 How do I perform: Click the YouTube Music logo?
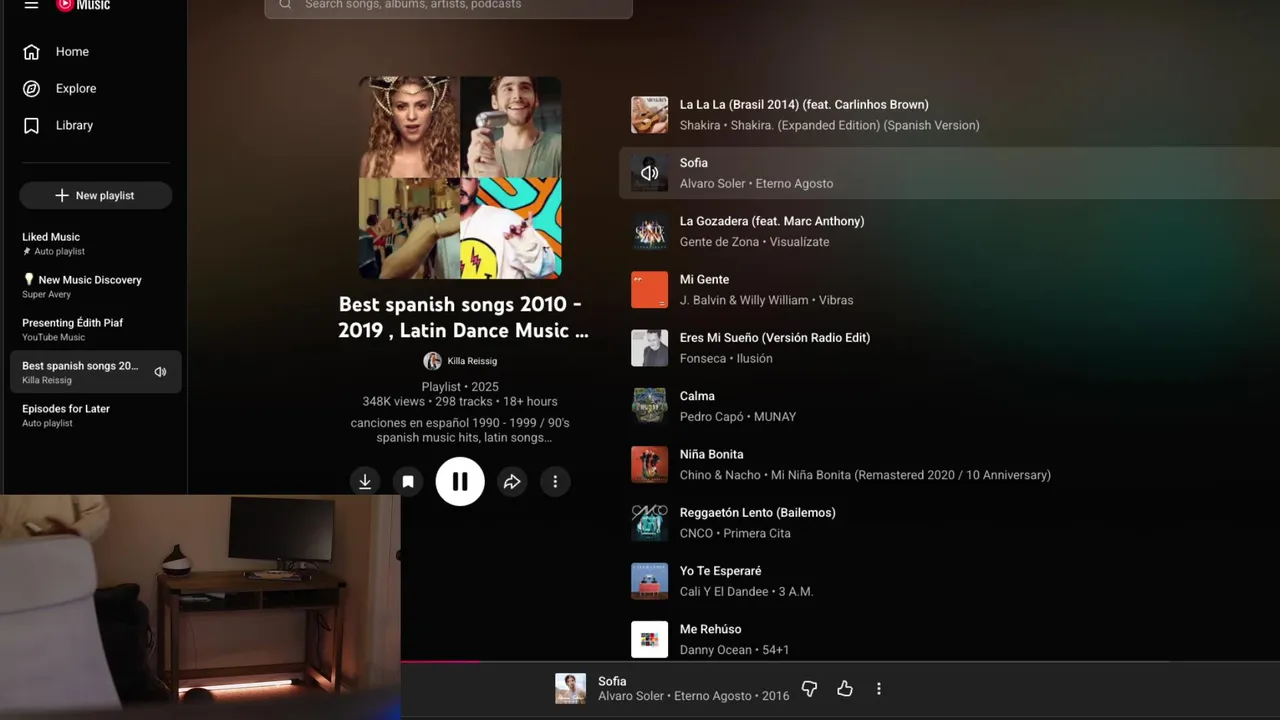click(x=83, y=5)
